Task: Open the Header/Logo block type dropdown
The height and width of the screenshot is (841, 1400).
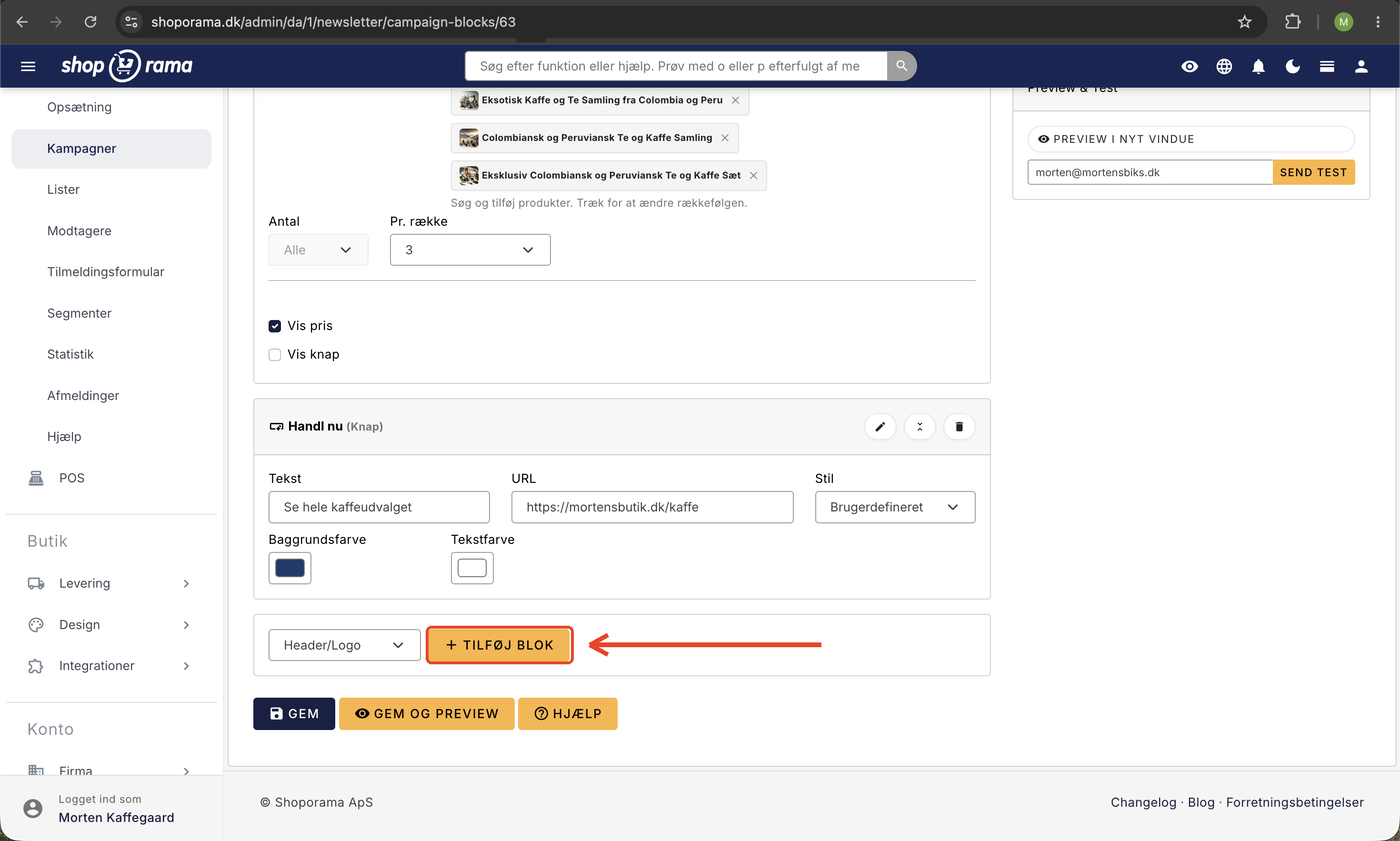Action: click(x=344, y=645)
